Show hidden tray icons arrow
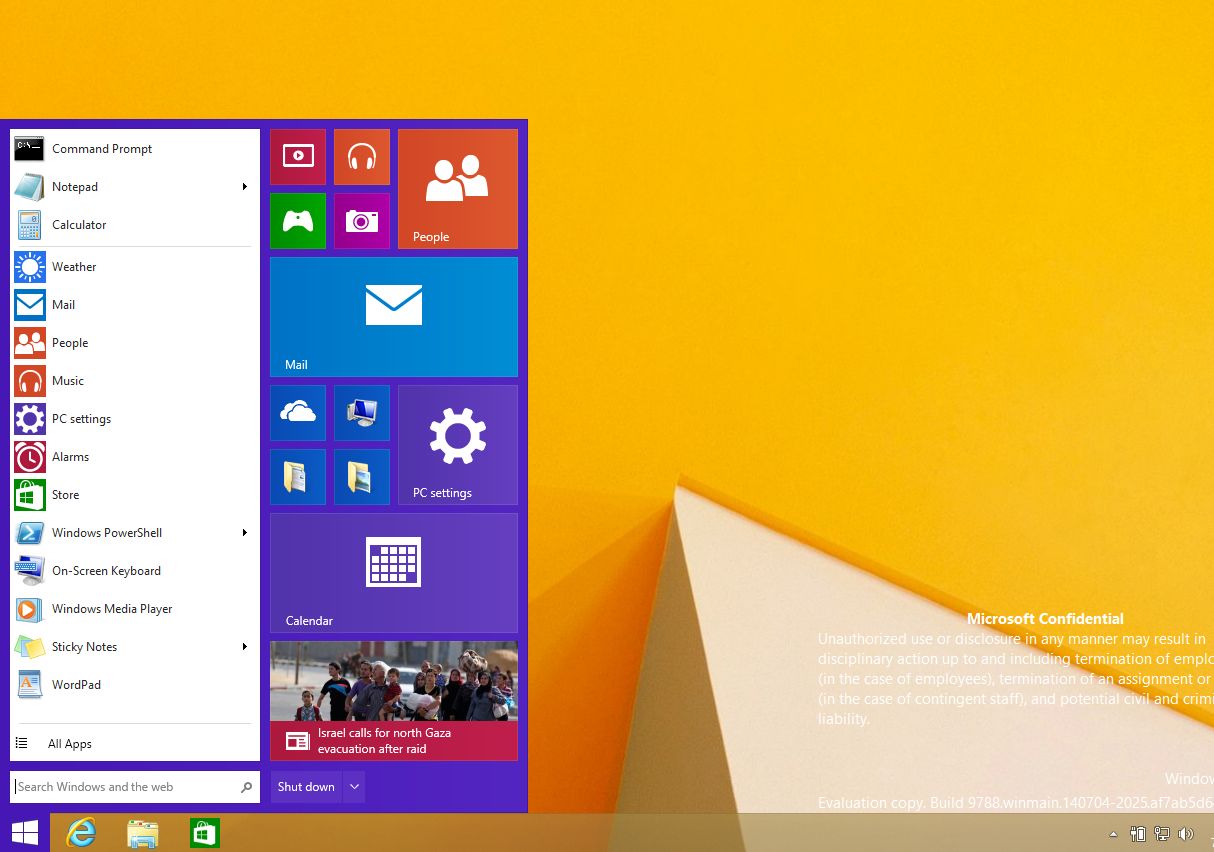This screenshot has height=852, width=1214. (1113, 834)
